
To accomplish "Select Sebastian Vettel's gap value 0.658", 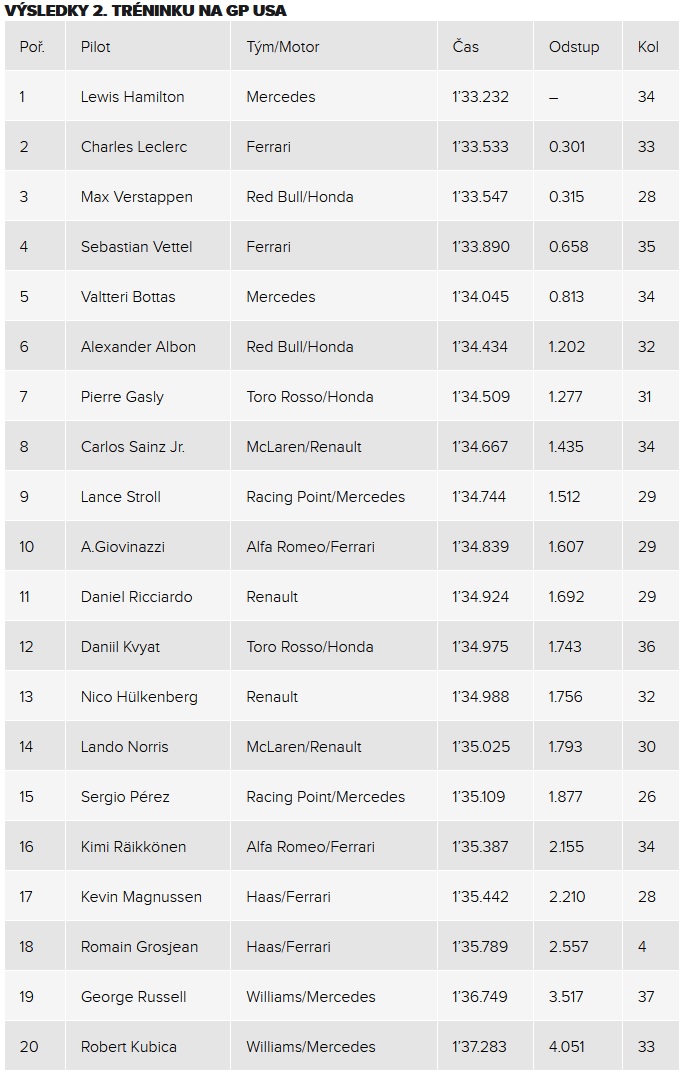I will pos(568,247).
